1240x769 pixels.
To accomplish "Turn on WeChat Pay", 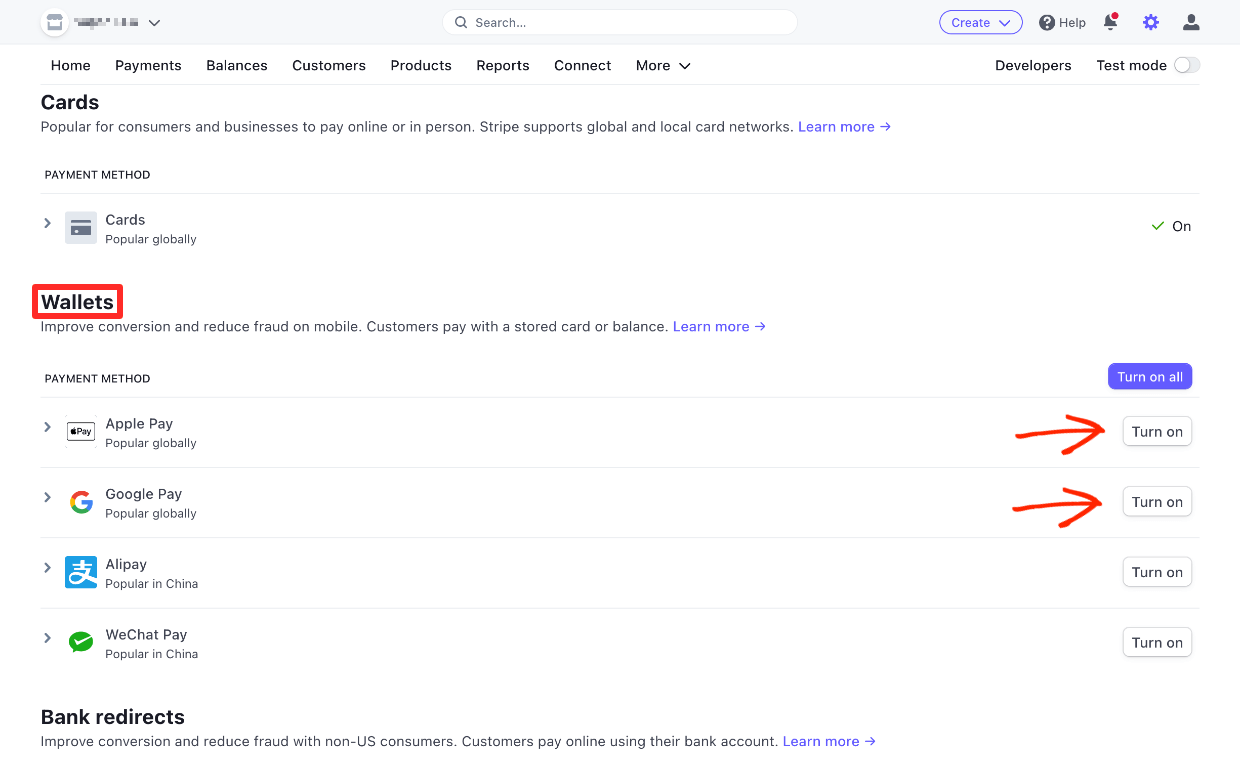I will (x=1157, y=642).
